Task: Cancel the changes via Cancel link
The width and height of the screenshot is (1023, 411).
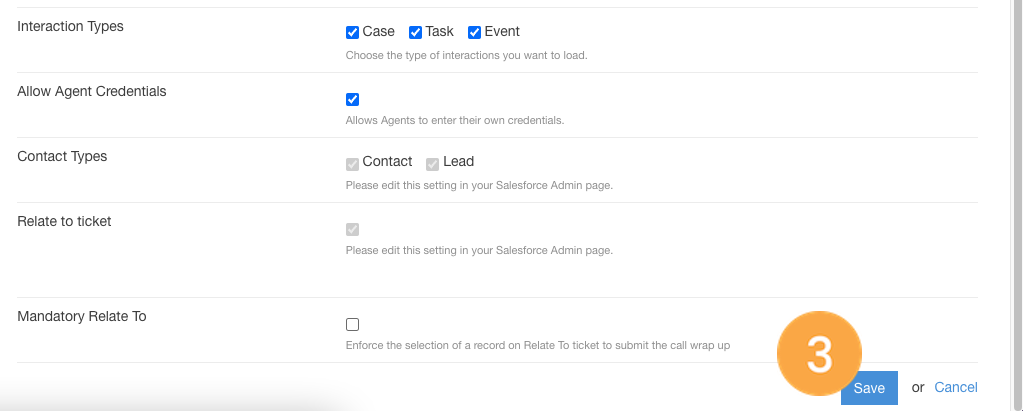Action: point(956,388)
